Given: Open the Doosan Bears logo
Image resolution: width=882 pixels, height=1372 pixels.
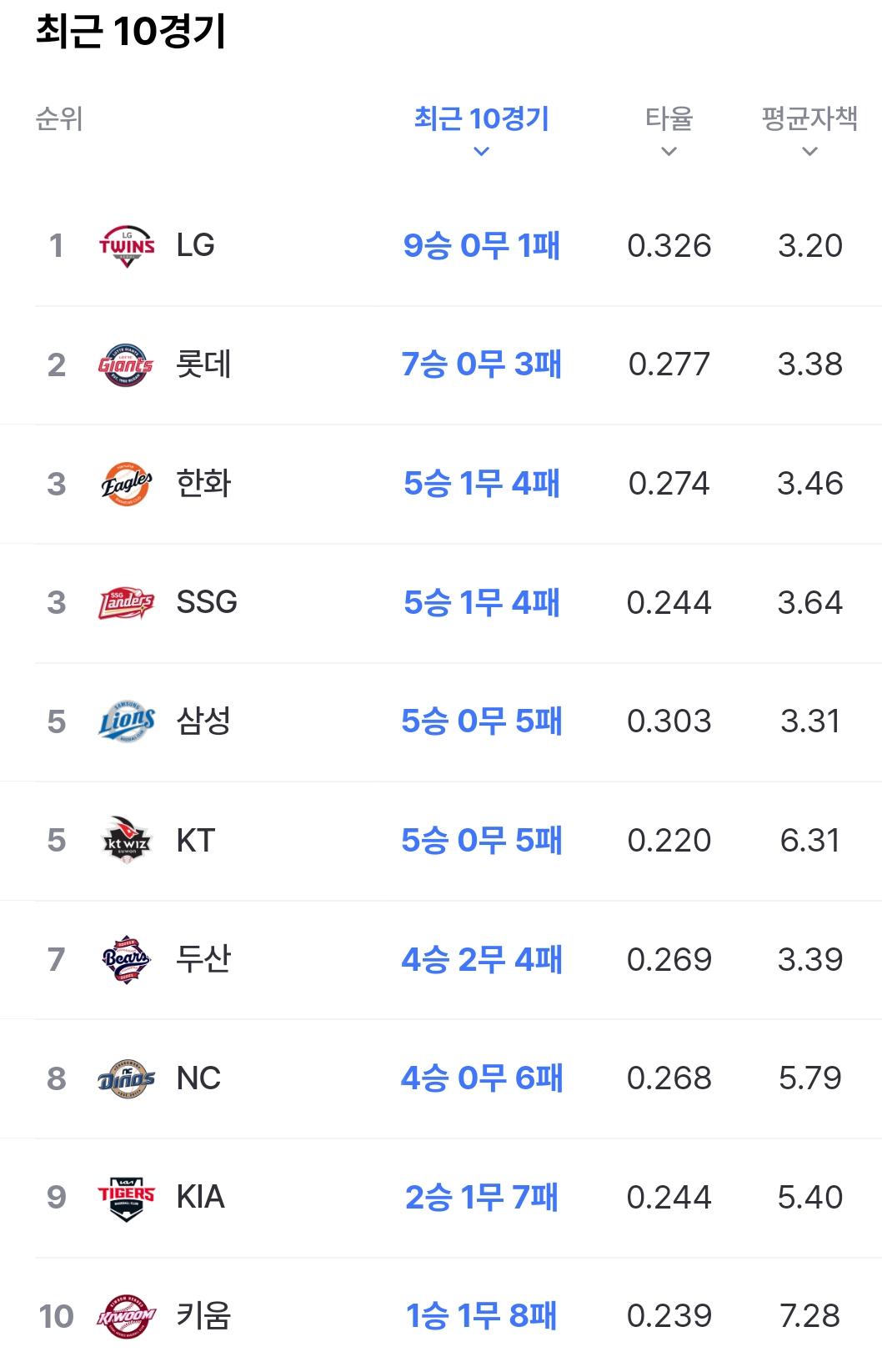Looking at the screenshot, I should pos(127,959).
